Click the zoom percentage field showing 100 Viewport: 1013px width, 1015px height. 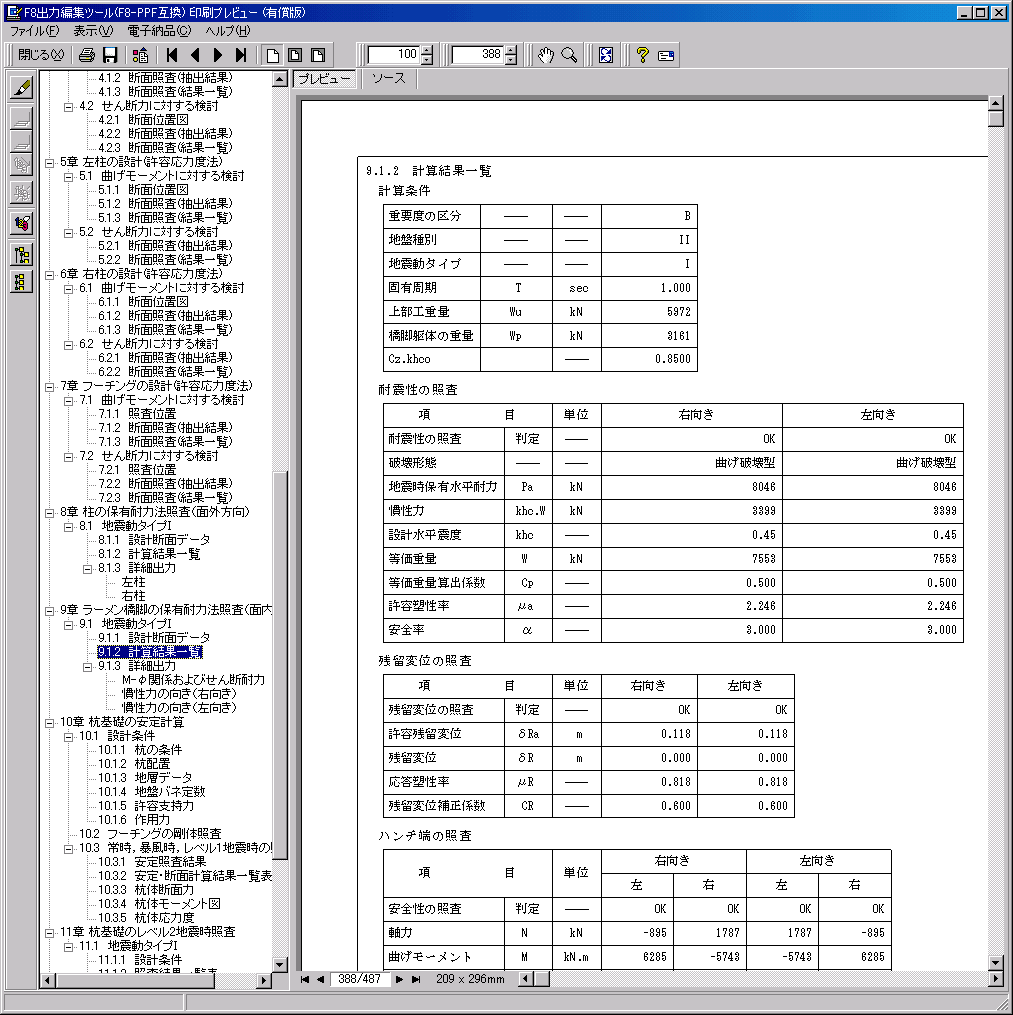(394, 55)
